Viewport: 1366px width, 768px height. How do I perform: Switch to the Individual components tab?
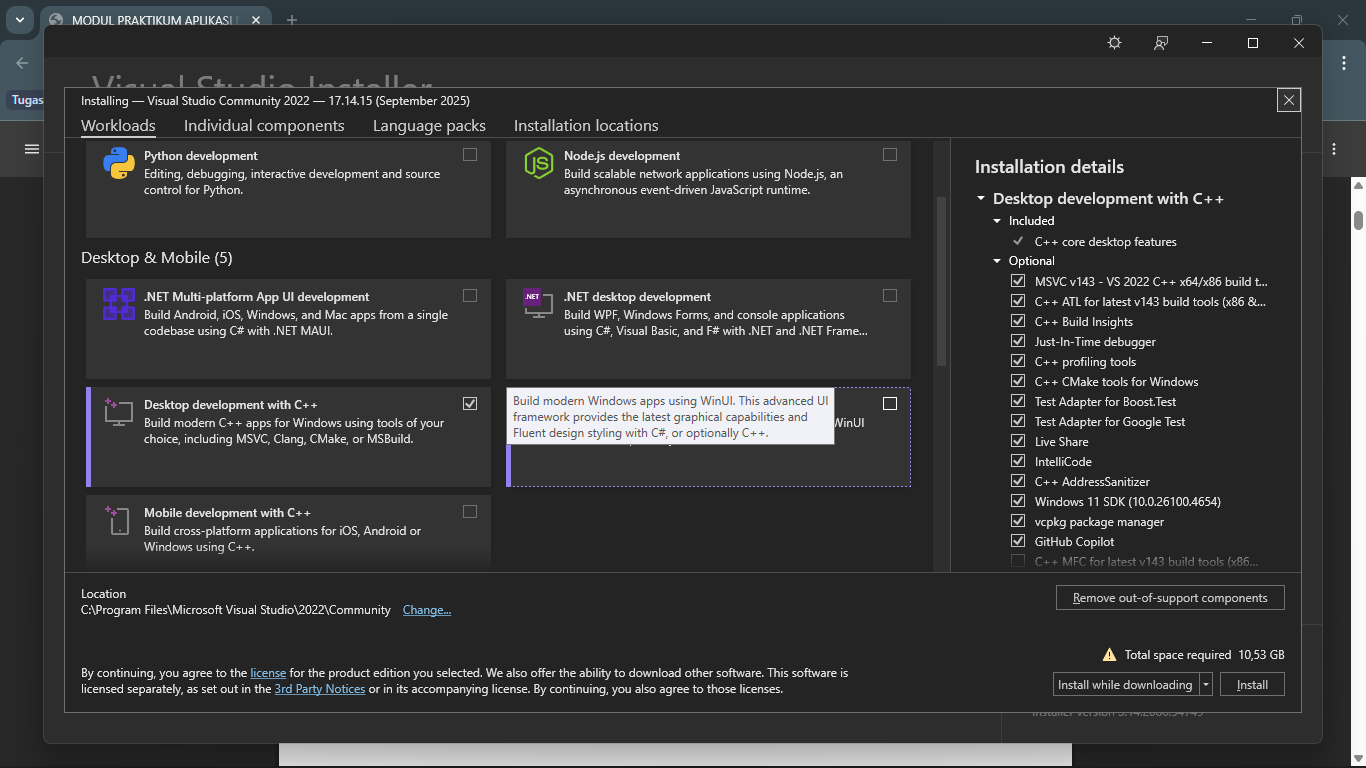click(264, 126)
